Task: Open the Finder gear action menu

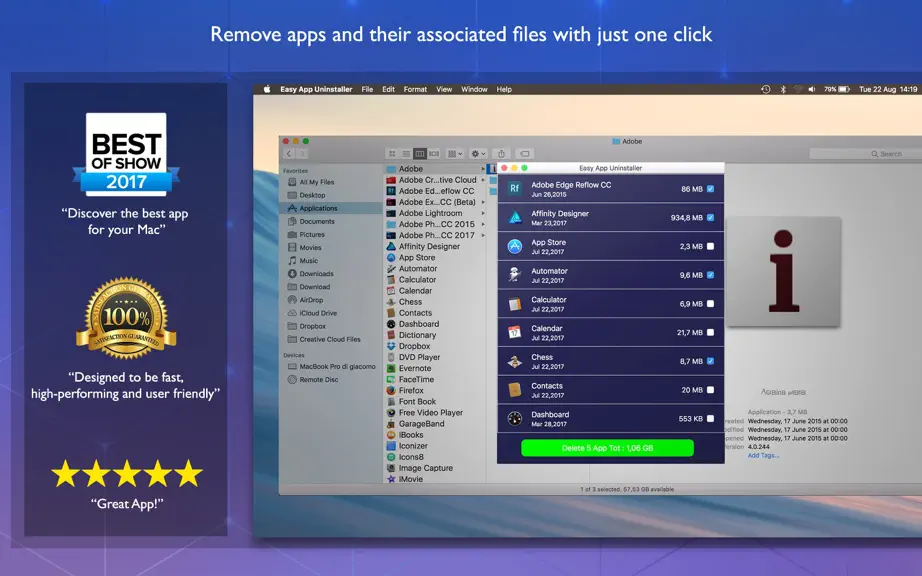Action: (479, 153)
